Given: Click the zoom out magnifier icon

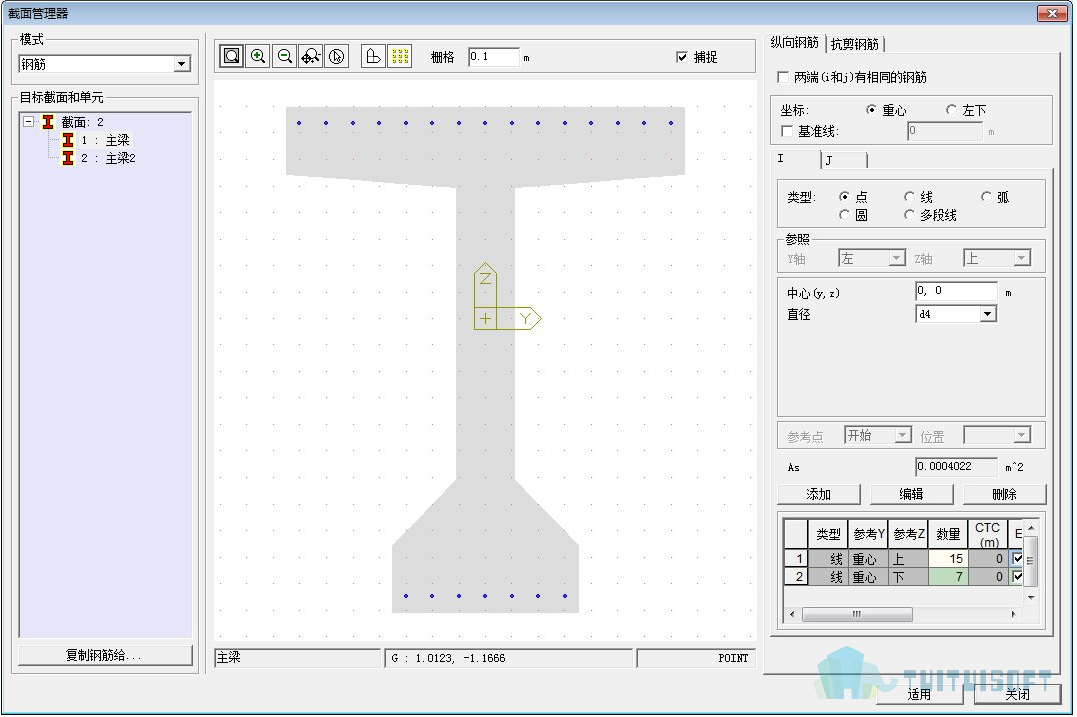Looking at the screenshot, I should click(284, 56).
